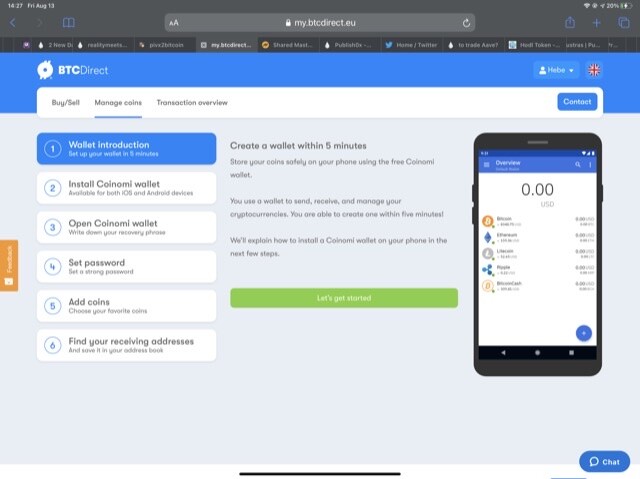This screenshot has width=640, height=479.
Task: Tap the Litecoin icon in phone mockup
Action: coord(487,253)
